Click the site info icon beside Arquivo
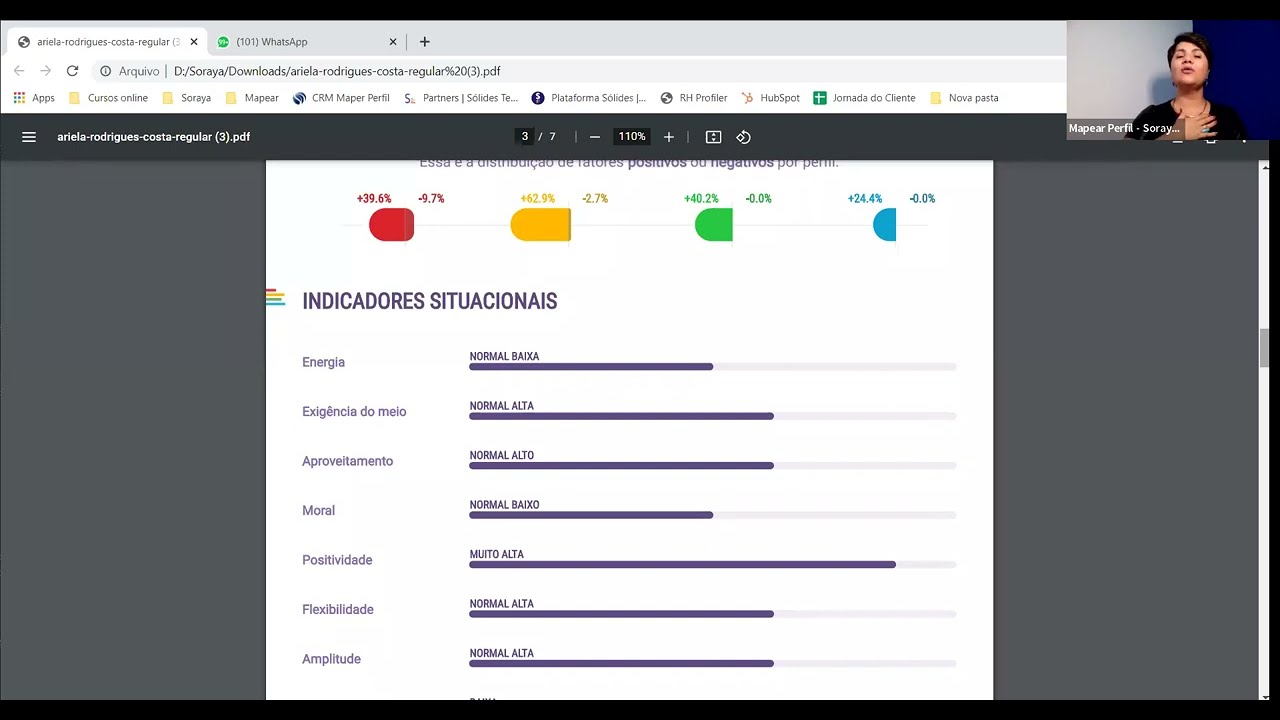 click(105, 71)
